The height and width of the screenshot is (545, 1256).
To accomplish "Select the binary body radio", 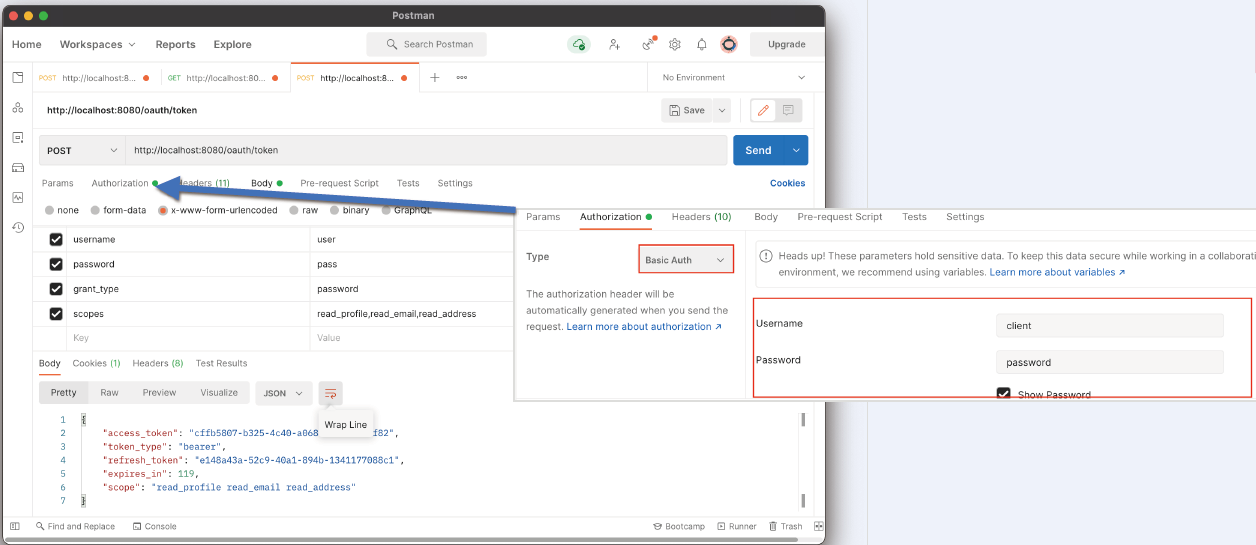I will (335, 210).
